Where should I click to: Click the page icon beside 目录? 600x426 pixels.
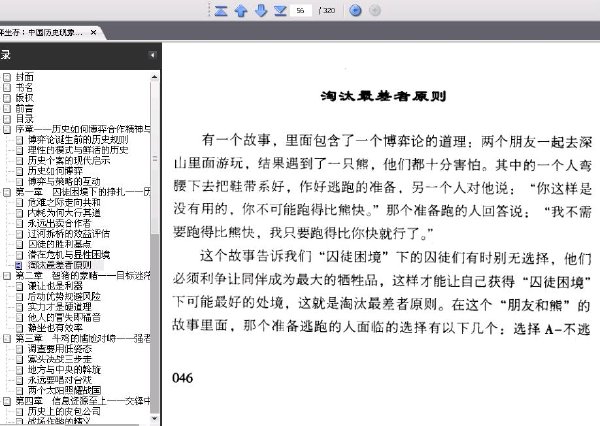point(7,119)
